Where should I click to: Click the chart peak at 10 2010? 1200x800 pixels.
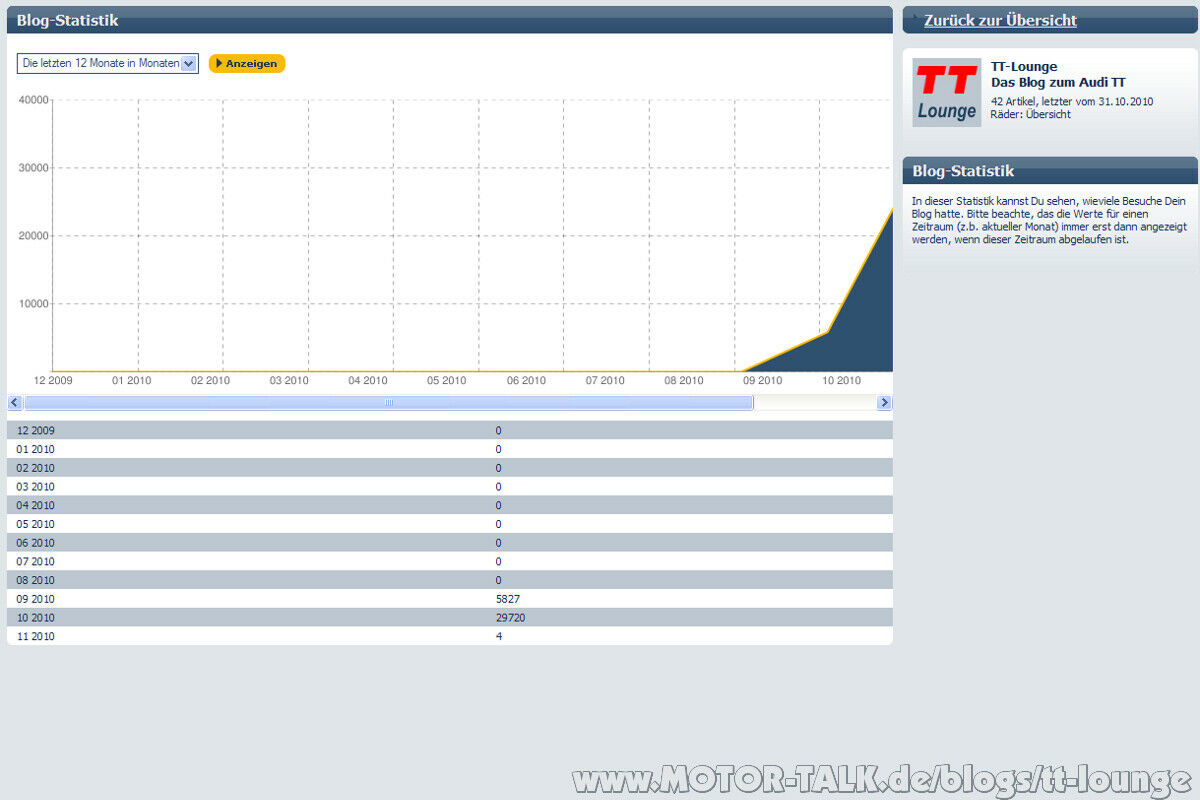point(888,212)
